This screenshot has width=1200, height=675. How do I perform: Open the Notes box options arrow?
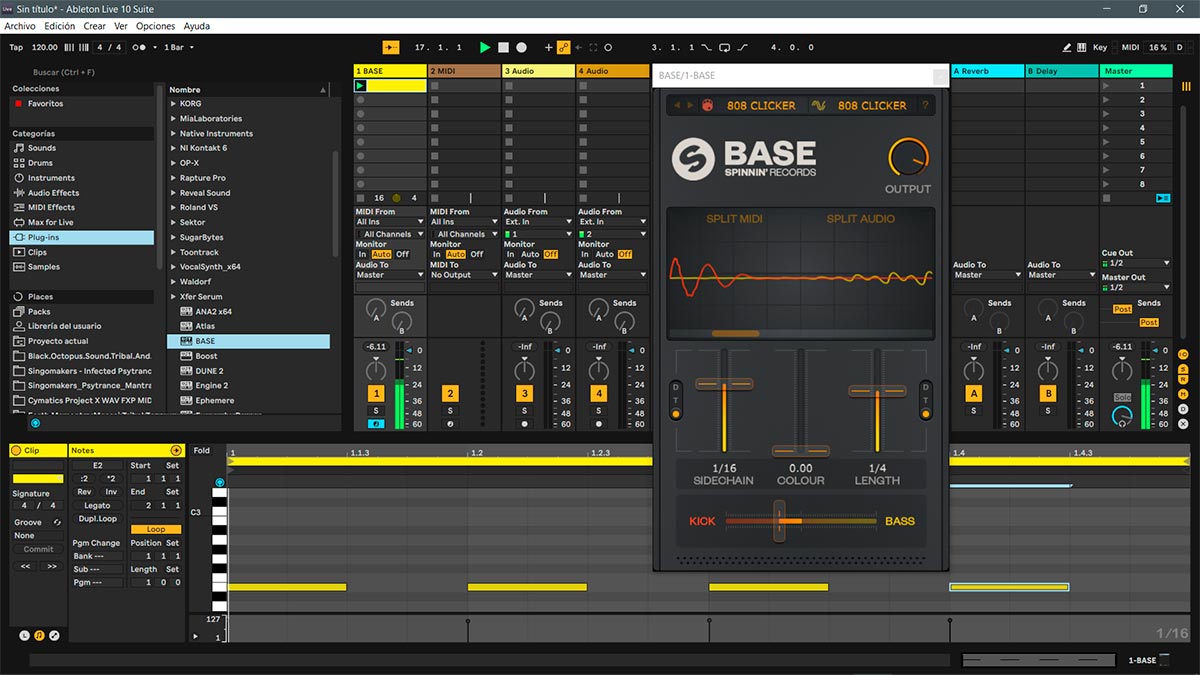click(176, 451)
